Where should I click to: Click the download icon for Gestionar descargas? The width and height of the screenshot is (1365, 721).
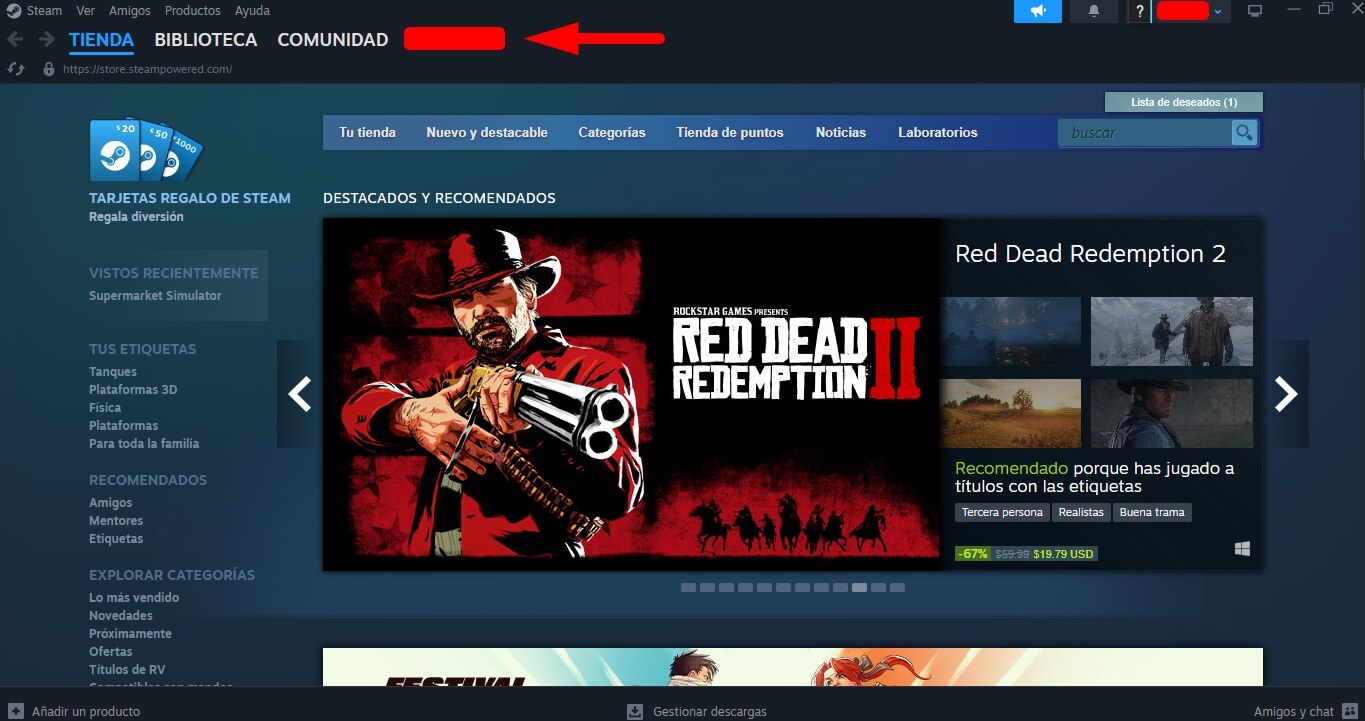click(x=635, y=711)
